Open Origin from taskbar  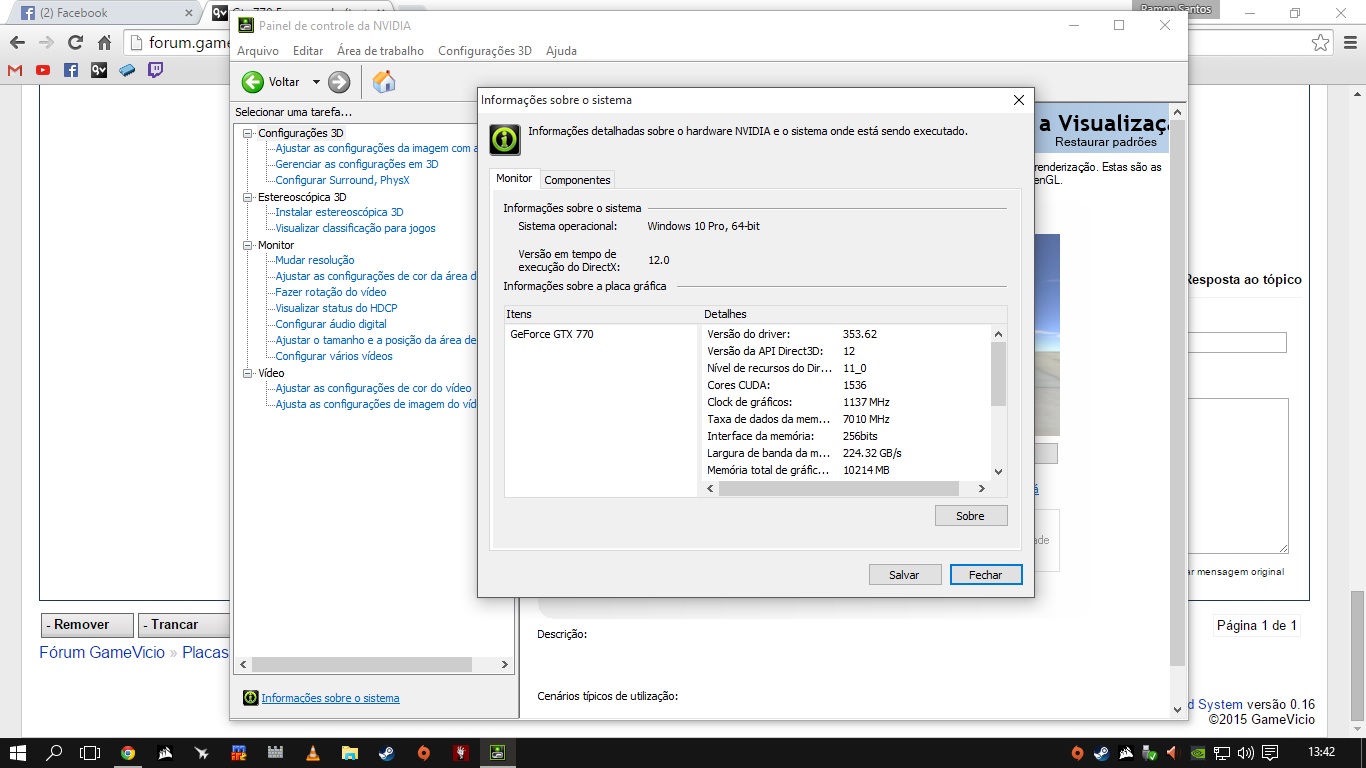tap(423, 753)
